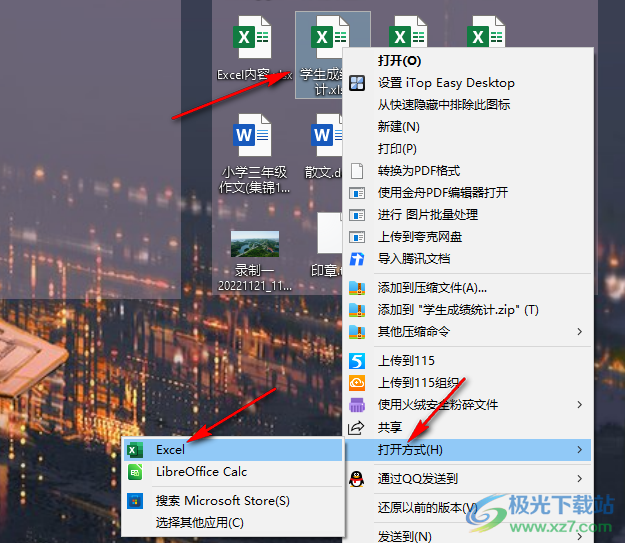Viewport: 625px width, 543px height.
Task: Click the blue 115 icon beside 上传到115
Action: pyautogui.click(x=357, y=361)
